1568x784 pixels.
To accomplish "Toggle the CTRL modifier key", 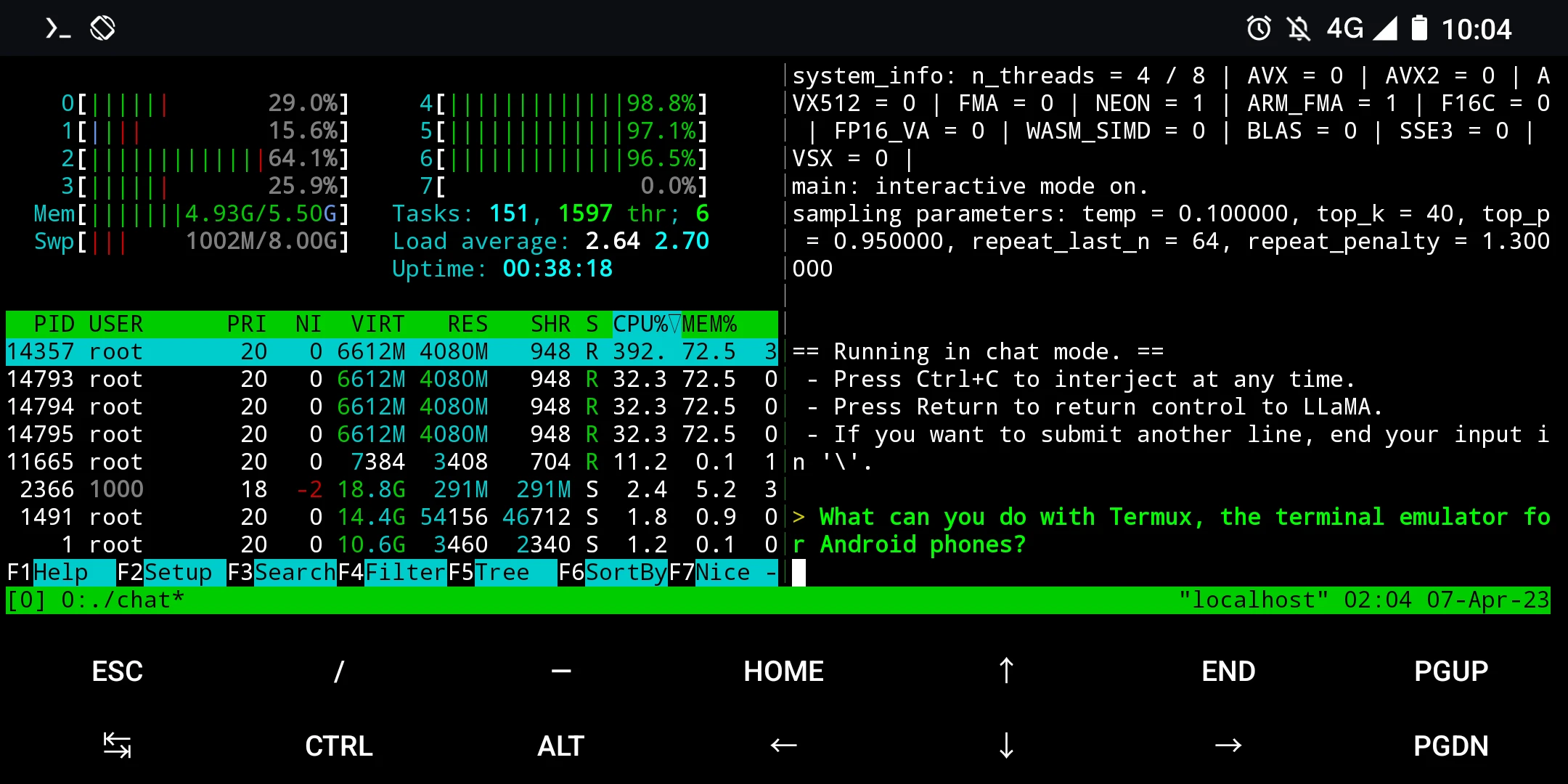I will (339, 746).
